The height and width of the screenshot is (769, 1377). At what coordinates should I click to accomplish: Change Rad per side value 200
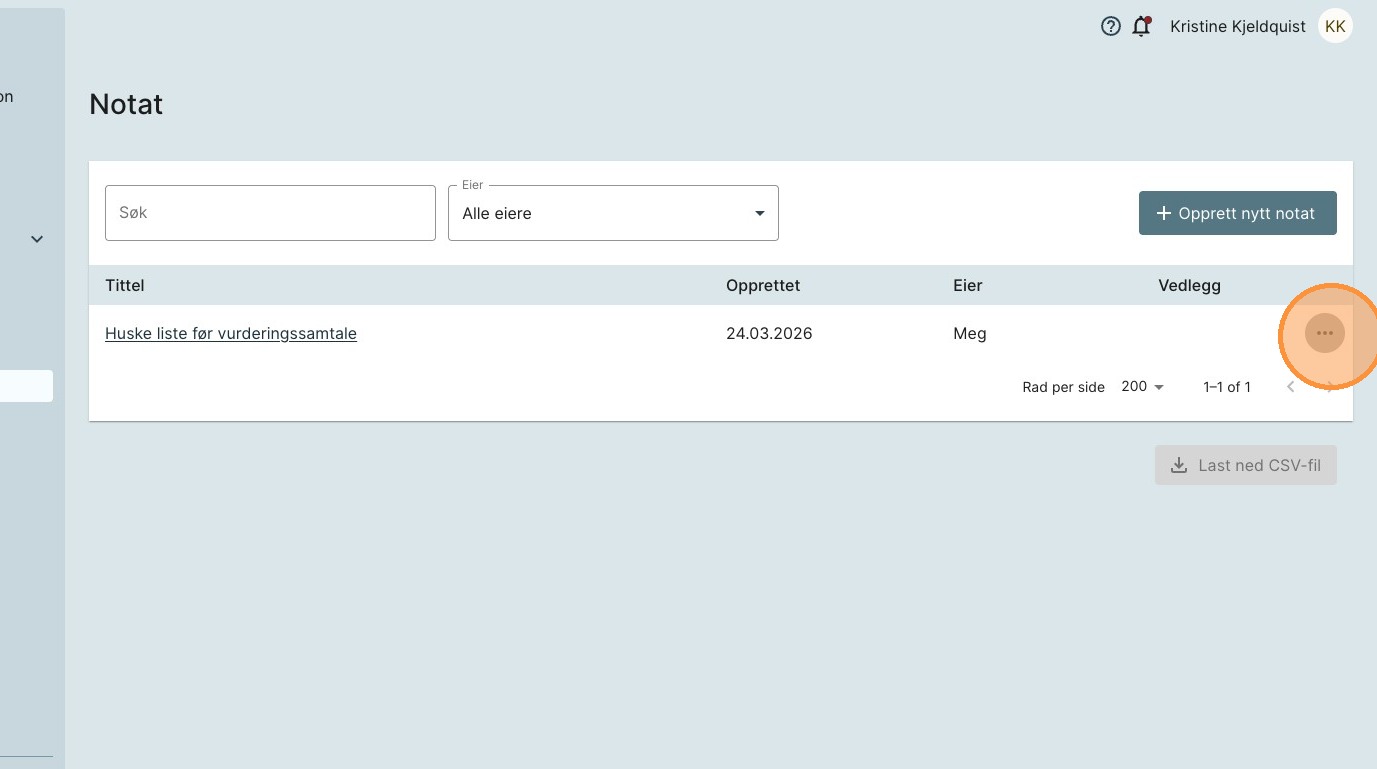coord(1142,387)
